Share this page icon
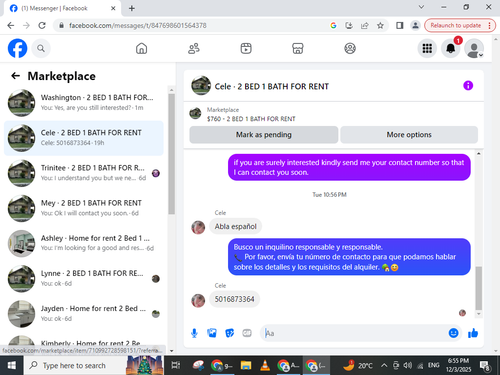 (365, 25)
